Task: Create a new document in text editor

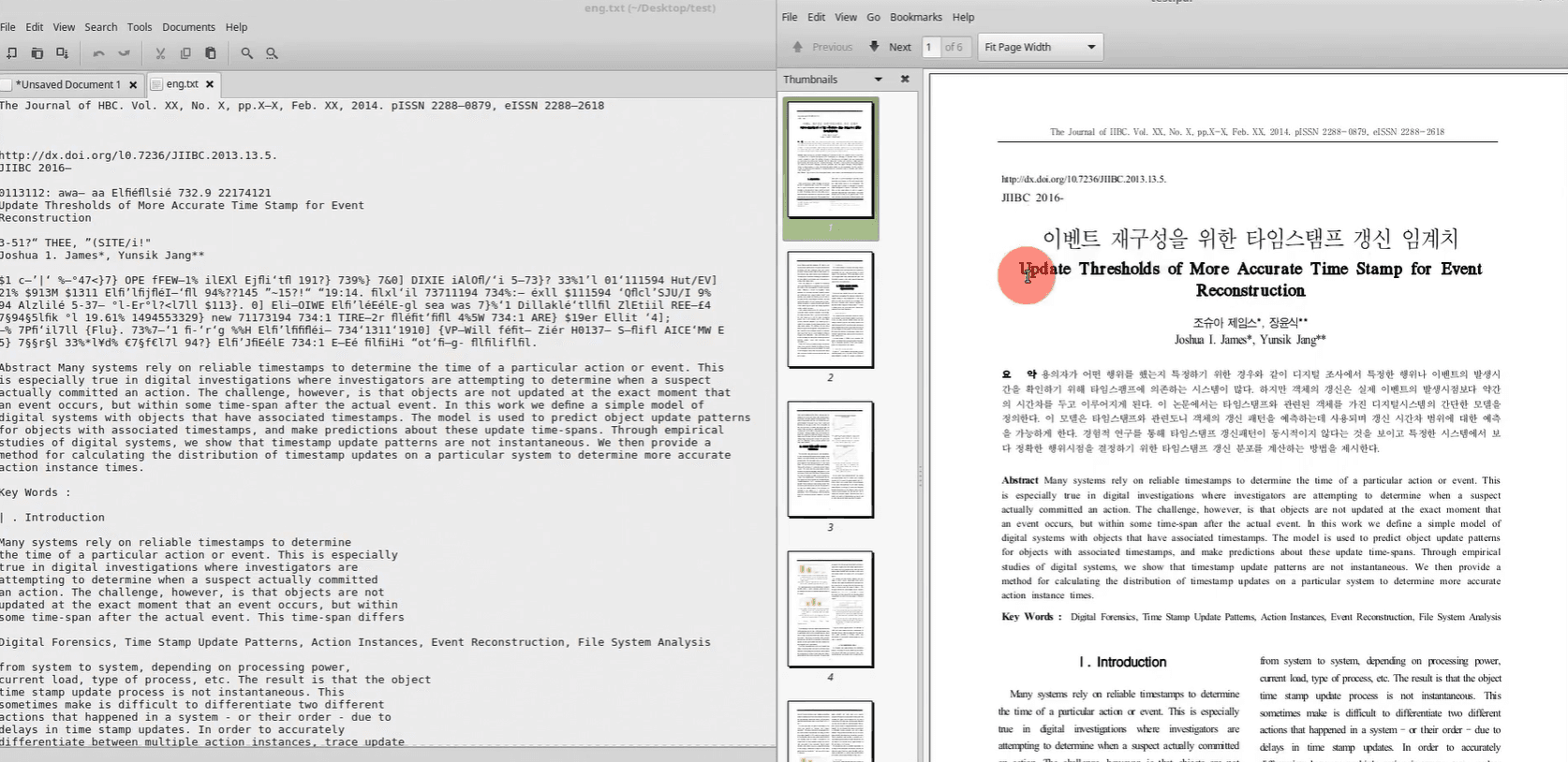Action: tap(11, 53)
